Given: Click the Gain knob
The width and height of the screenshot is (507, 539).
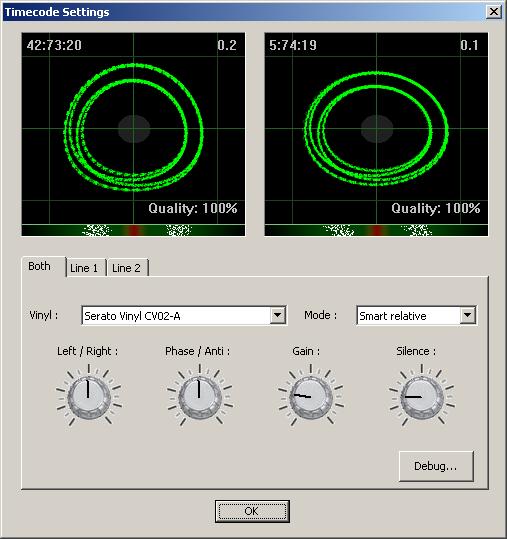Looking at the screenshot, I should tap(311, 397).
